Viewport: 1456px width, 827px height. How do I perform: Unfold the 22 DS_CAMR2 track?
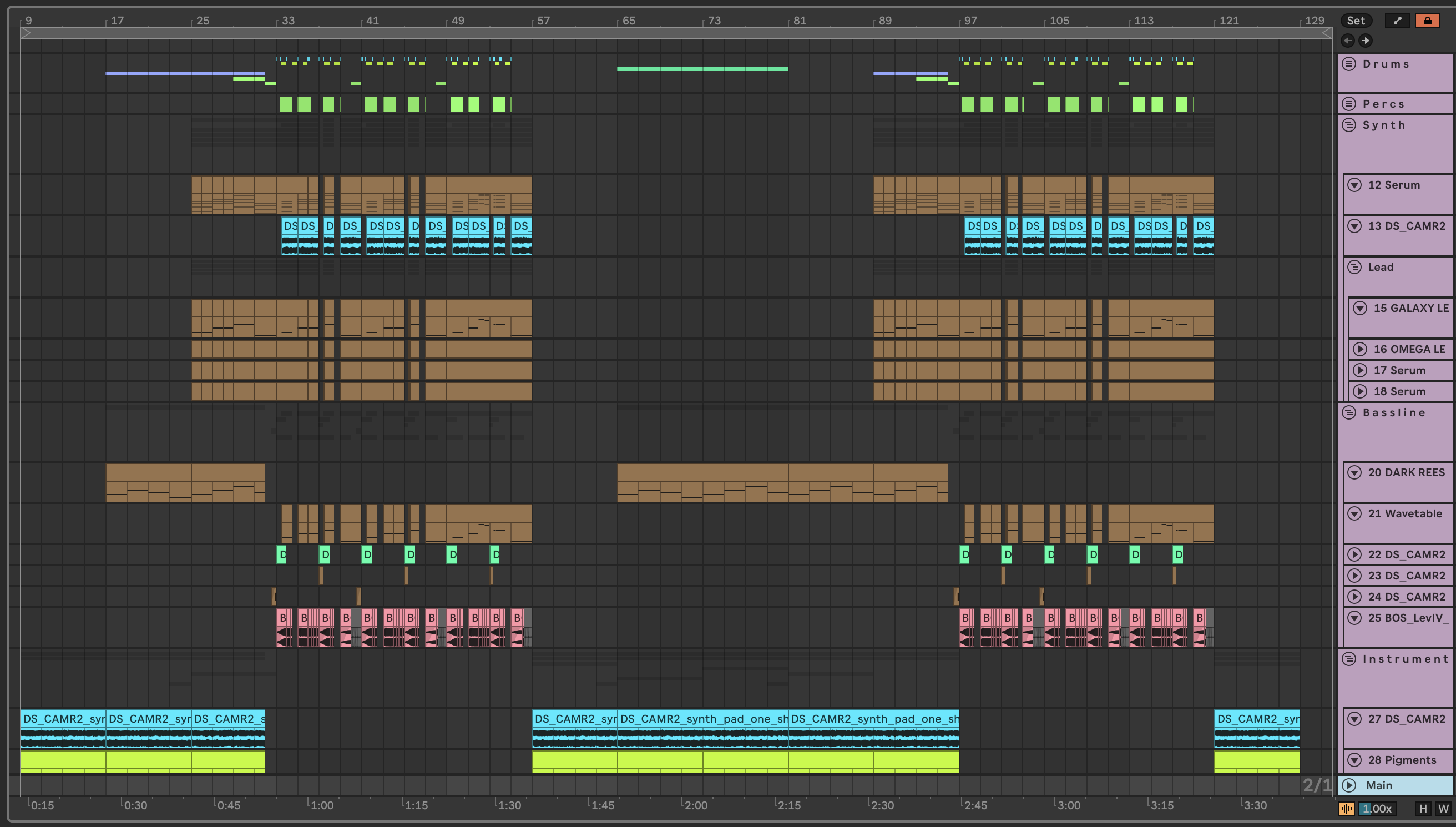1354,554
